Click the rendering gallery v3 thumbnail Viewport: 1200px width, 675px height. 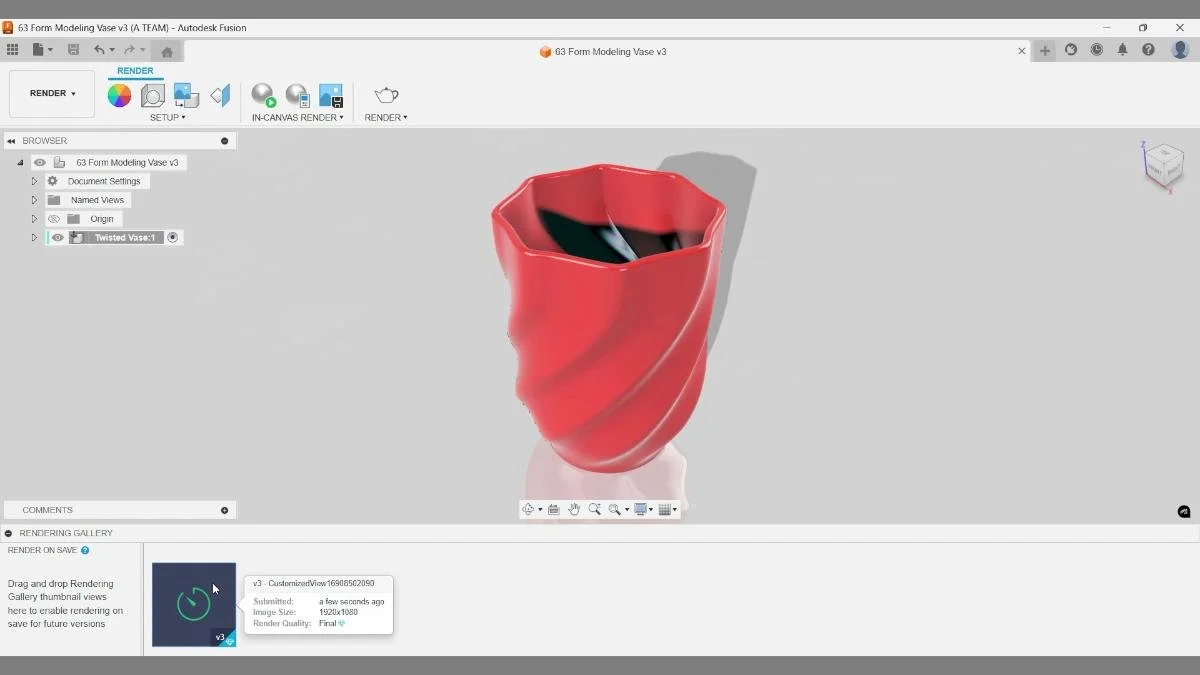click(193, 603)
